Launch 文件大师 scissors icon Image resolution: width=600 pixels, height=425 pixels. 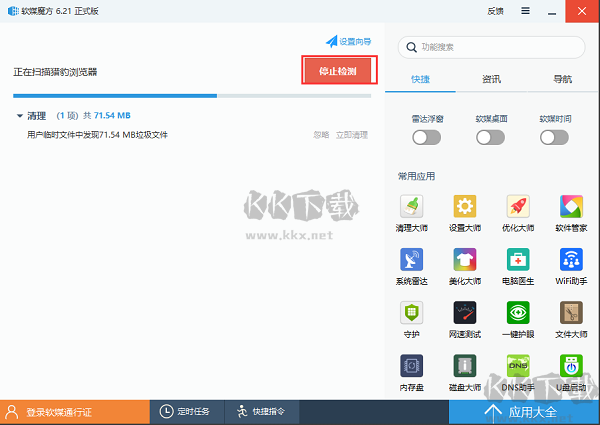pos(571,313)
